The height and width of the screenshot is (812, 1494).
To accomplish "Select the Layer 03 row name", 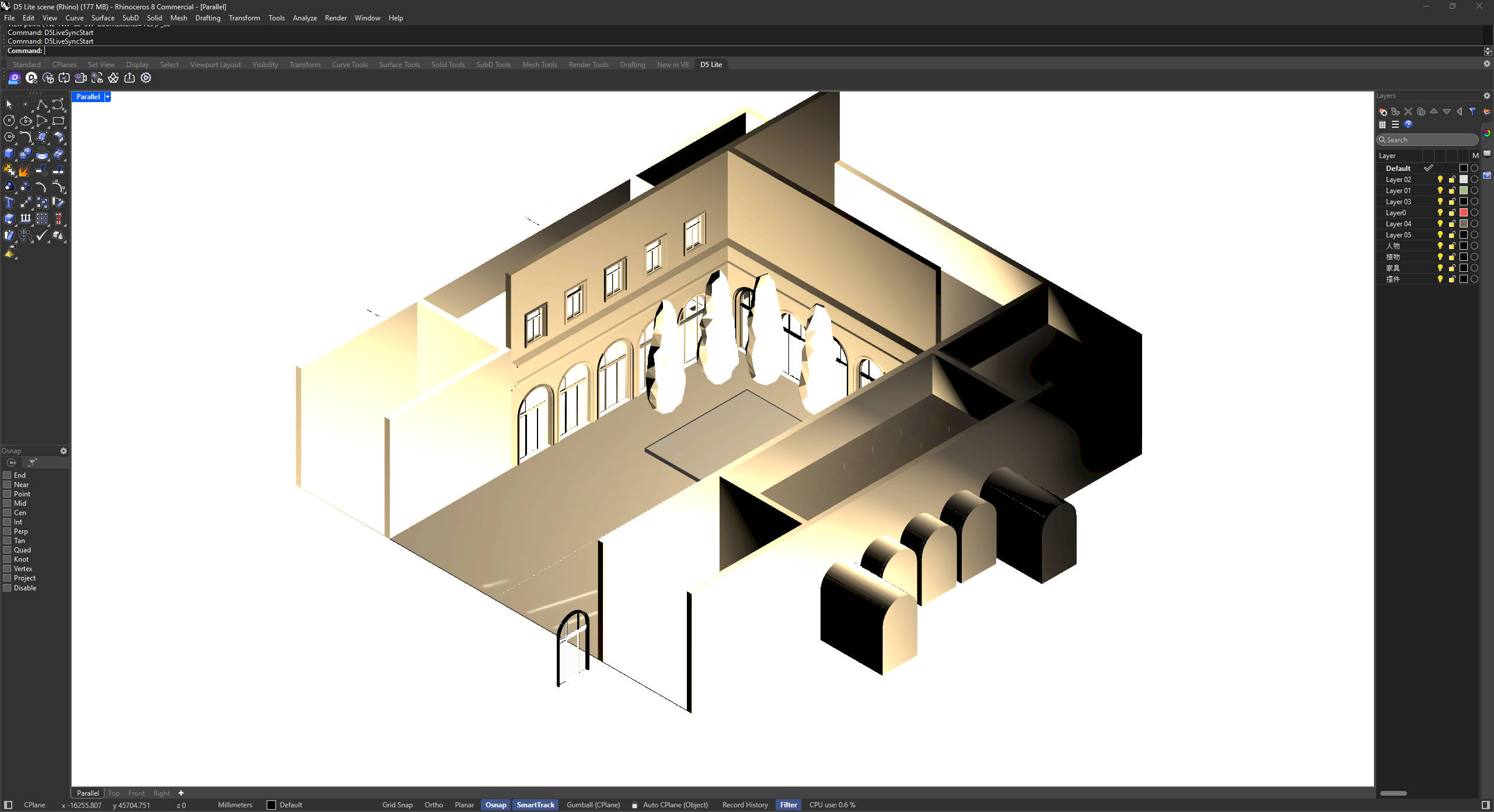I will pos(1398,202).
